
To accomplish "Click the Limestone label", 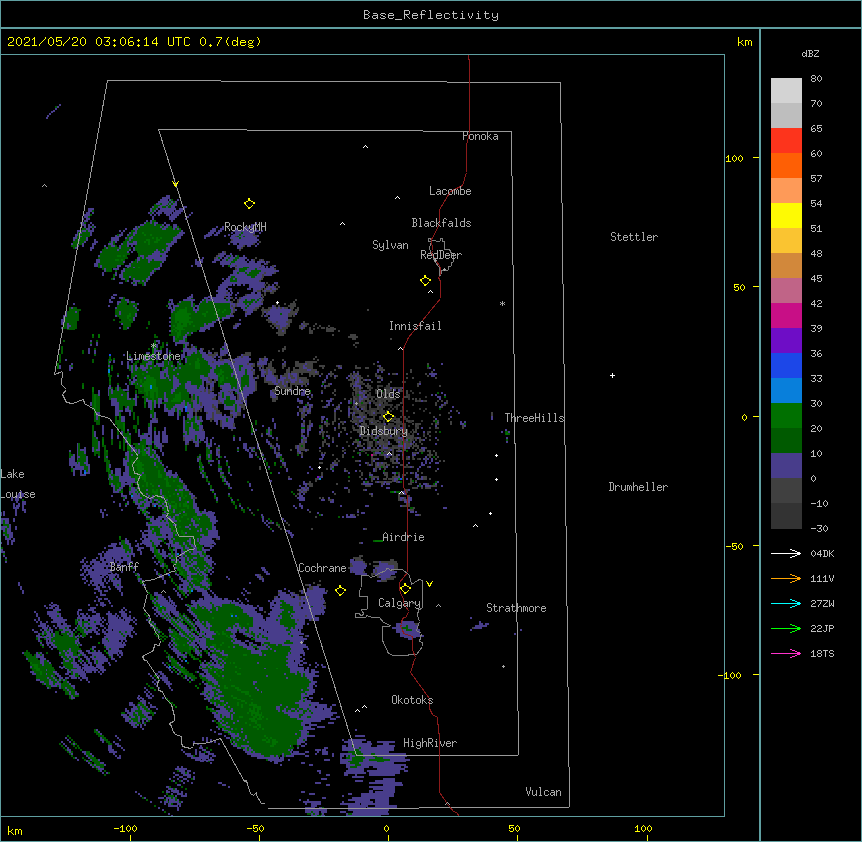I will 153,356.
